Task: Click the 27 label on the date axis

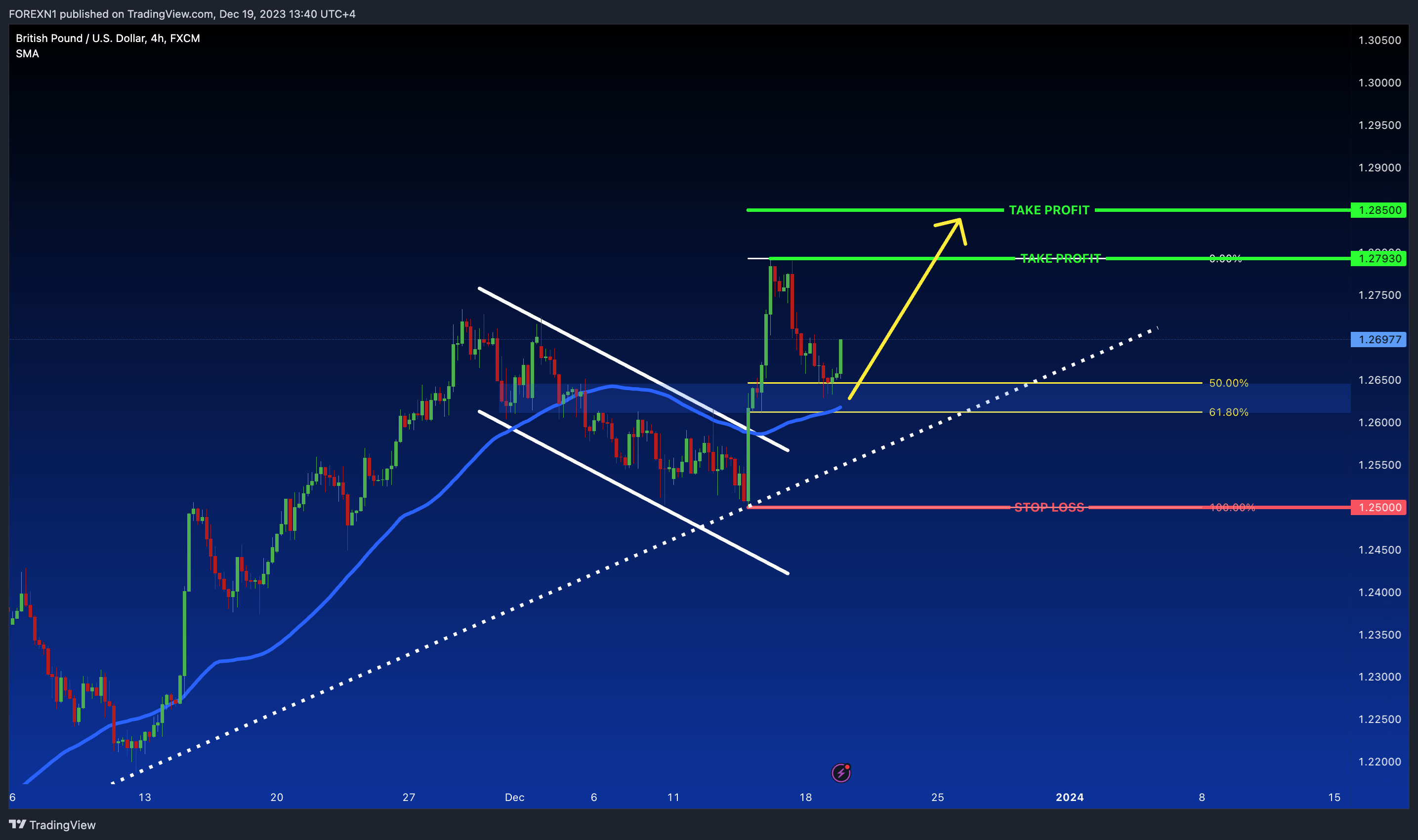Action: pos(409,797)
